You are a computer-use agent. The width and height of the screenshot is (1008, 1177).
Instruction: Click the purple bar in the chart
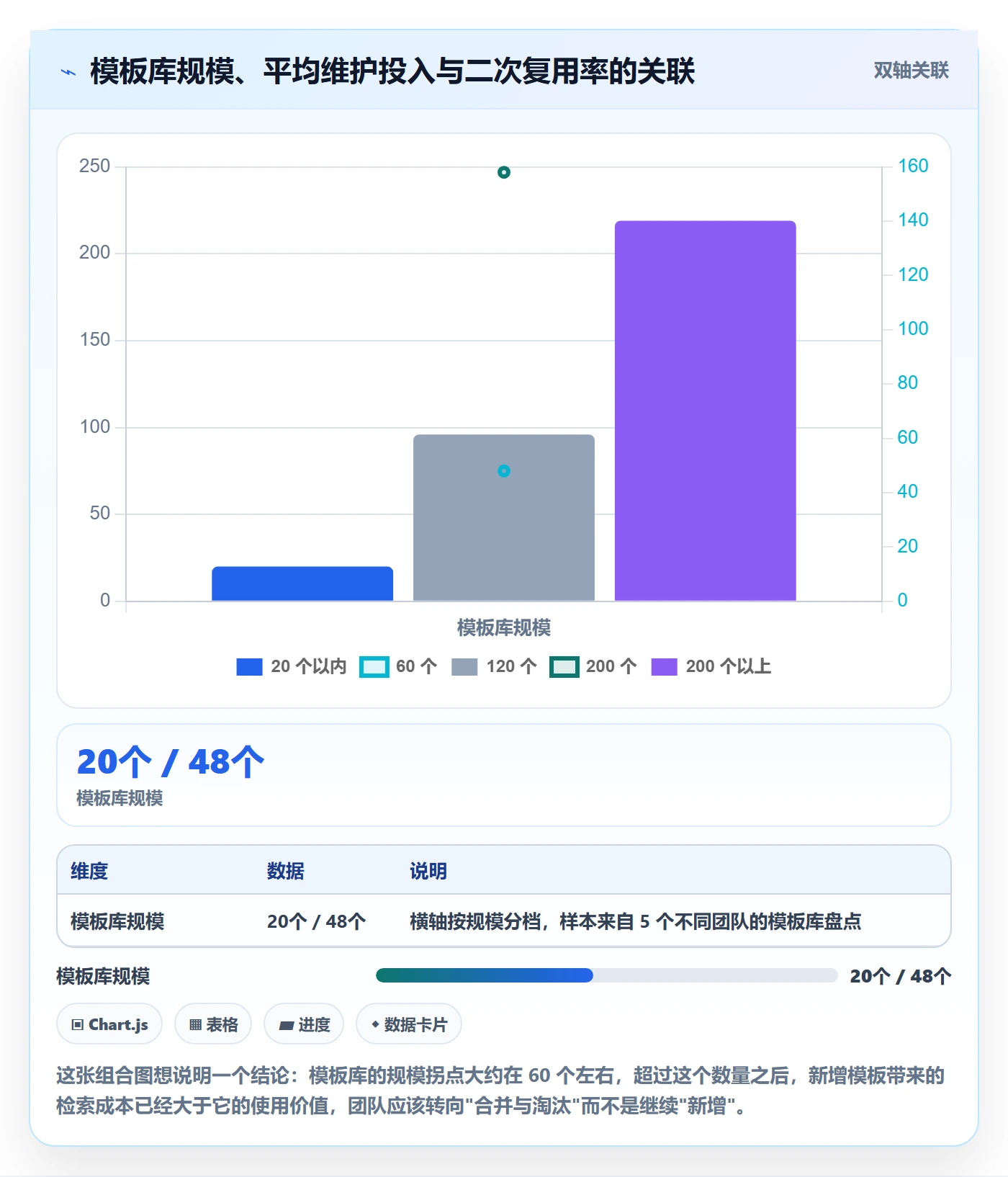pyautogui.click(x=705, y=411)
